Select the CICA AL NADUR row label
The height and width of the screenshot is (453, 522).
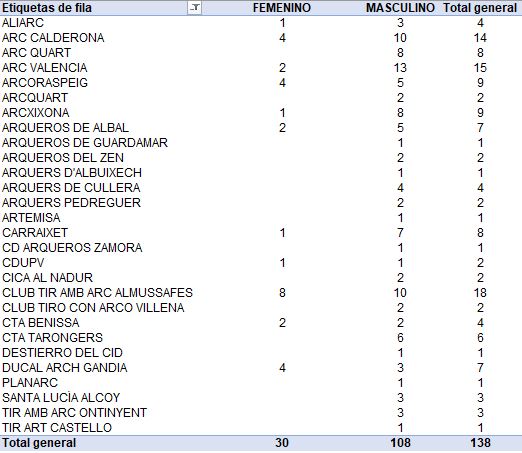[x=47, y=278]
